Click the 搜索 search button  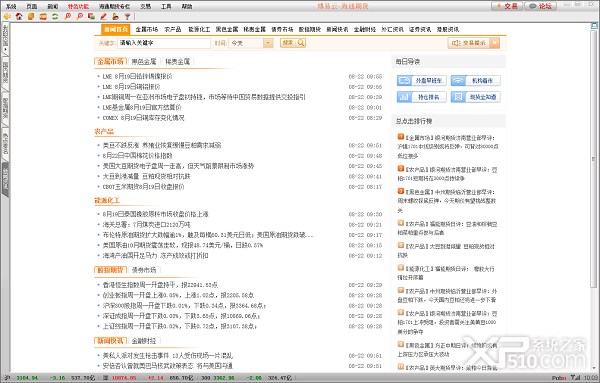tap(293, 43)
